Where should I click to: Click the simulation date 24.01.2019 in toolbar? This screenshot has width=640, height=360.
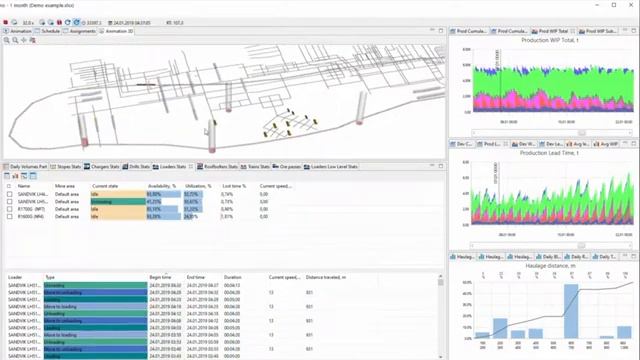point(129,23)
